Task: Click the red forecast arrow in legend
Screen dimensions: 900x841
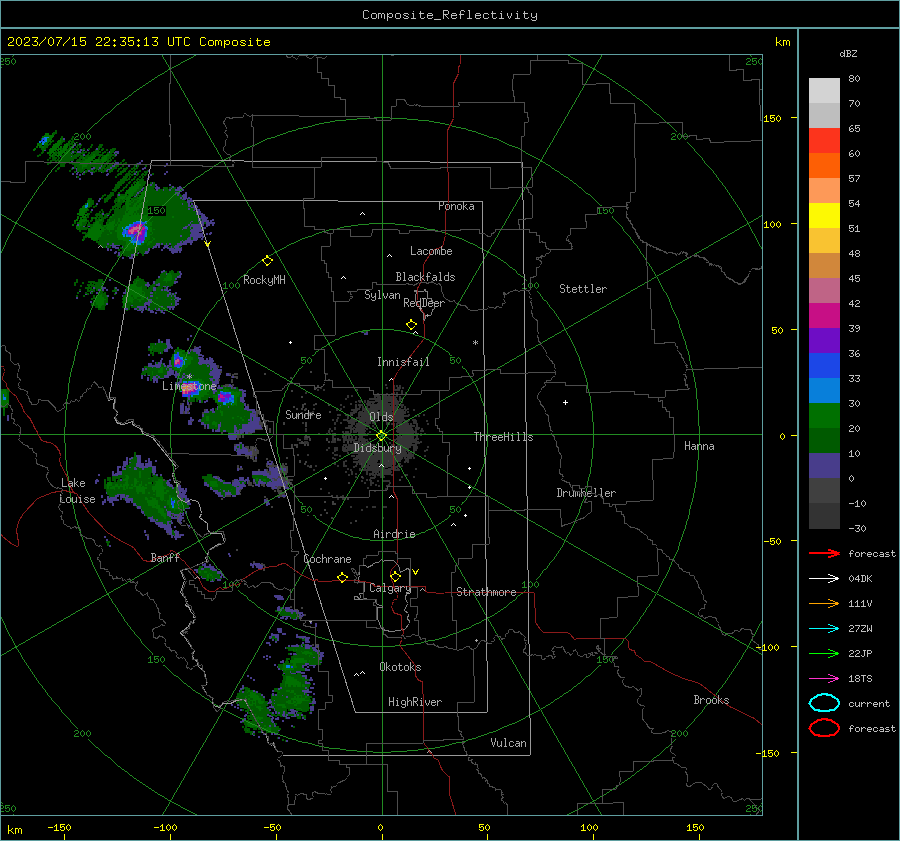Action: click(824, 553)
